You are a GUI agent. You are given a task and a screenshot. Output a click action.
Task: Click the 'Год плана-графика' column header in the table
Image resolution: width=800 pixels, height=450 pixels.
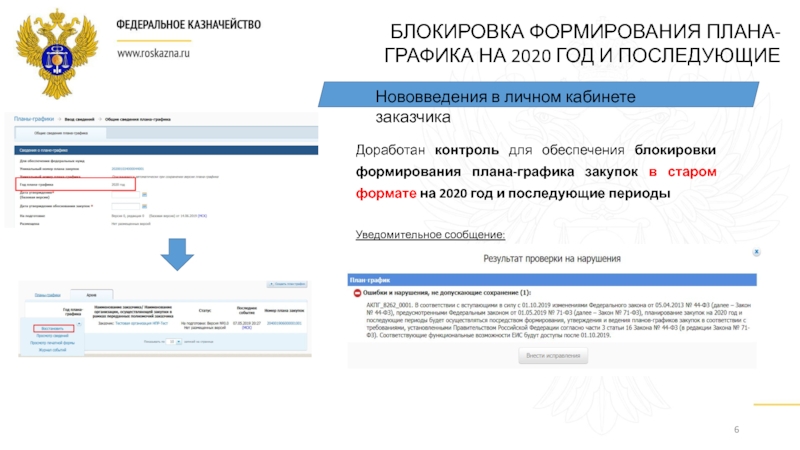(73, 312)
